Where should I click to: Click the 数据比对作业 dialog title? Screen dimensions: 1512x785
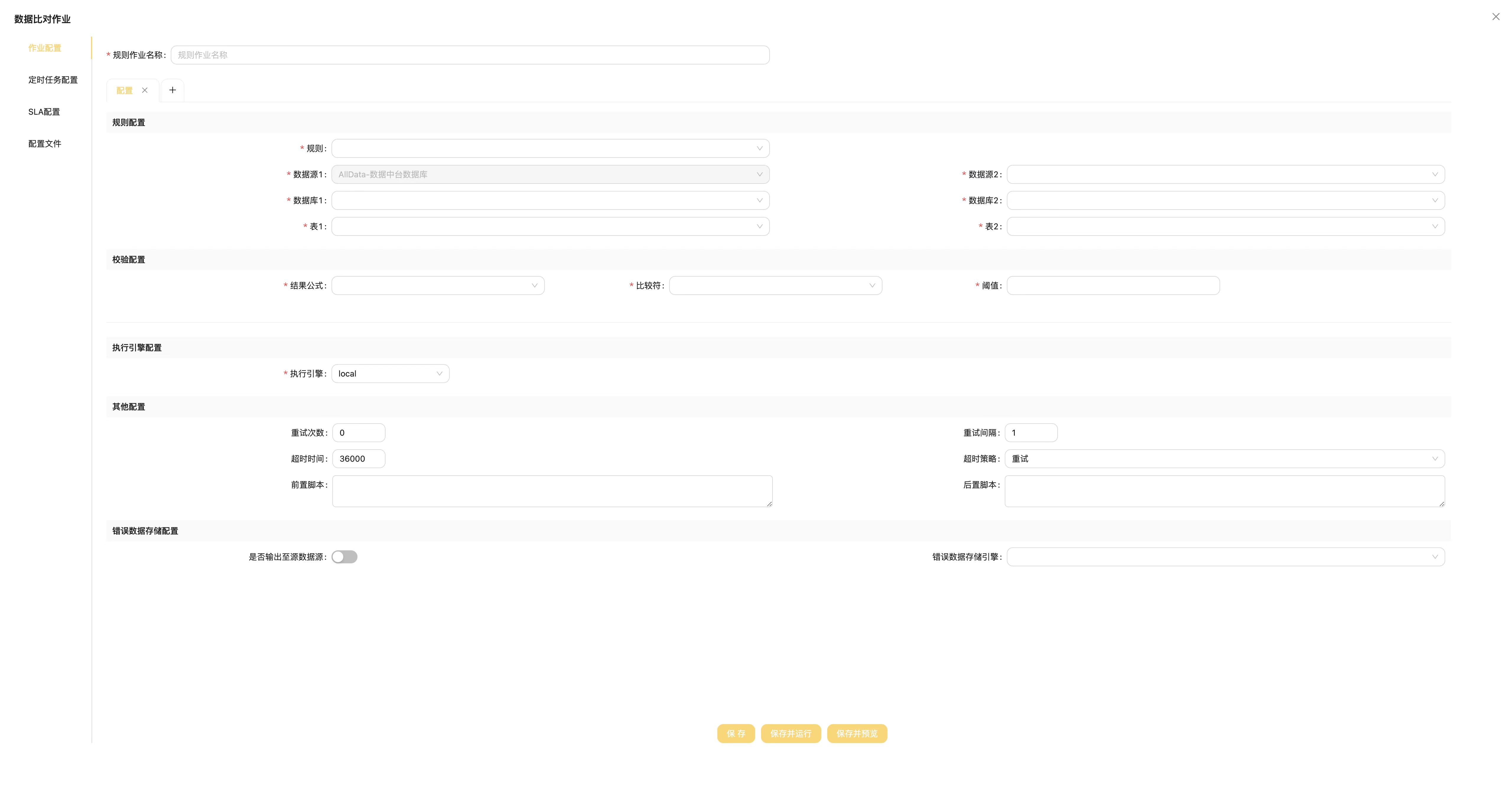(42, 20)
